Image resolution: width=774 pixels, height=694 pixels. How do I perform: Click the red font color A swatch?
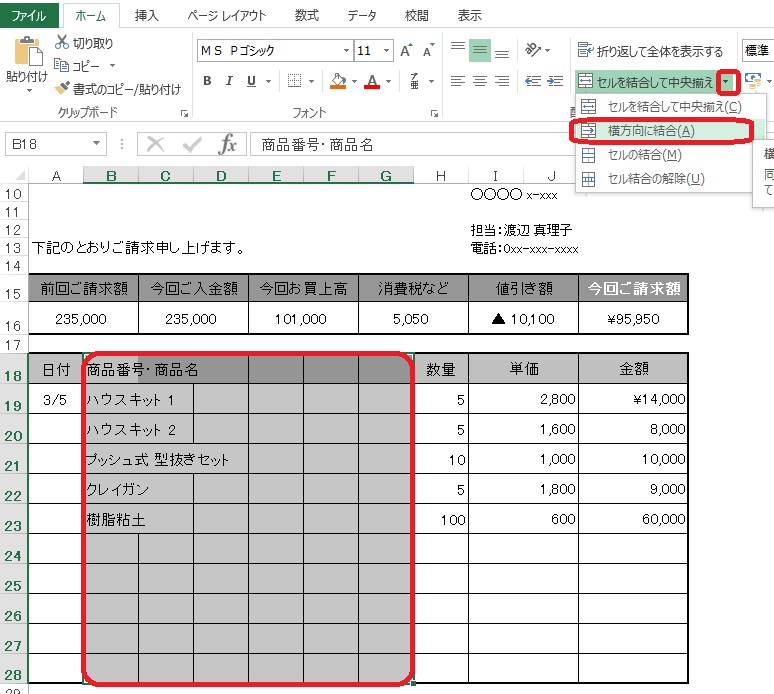point(372,81)
